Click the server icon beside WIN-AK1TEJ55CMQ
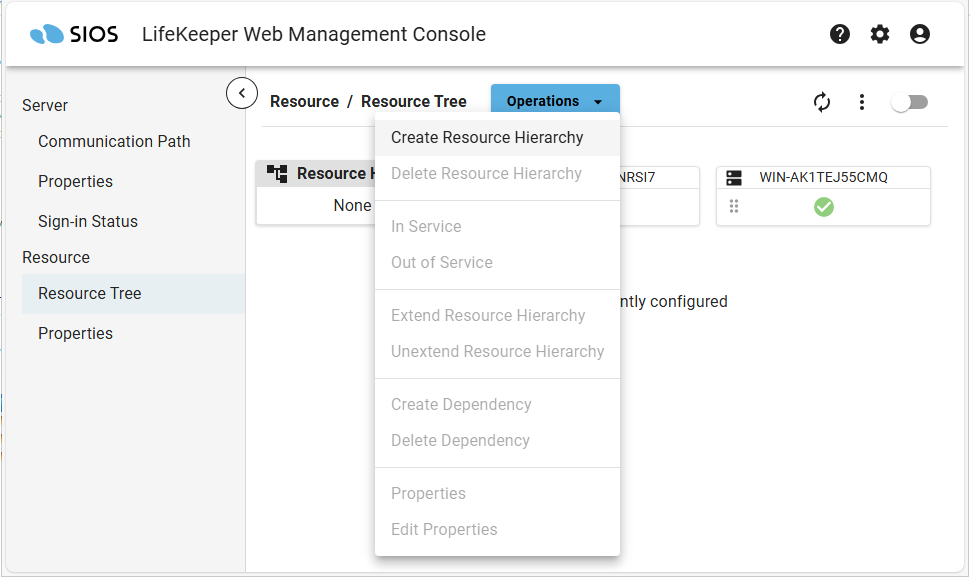 [734, 178]
